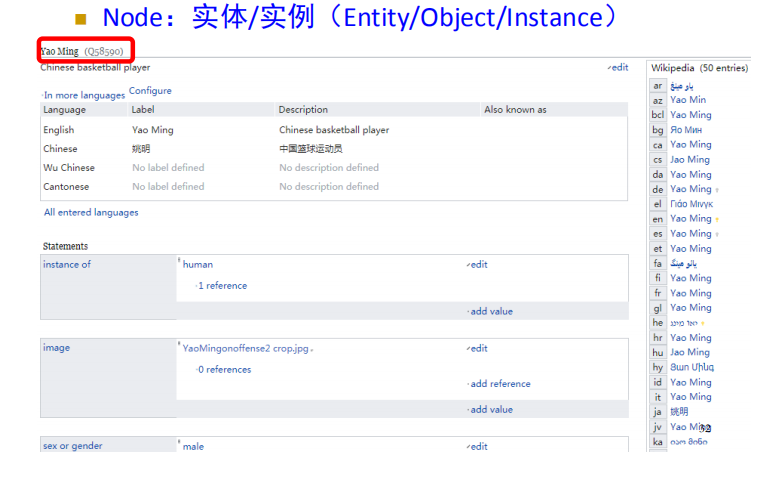Click the Chinese label 姚明 cell
Screen dimensions: 765x479
pyautogui.click(x=141, y=149)
